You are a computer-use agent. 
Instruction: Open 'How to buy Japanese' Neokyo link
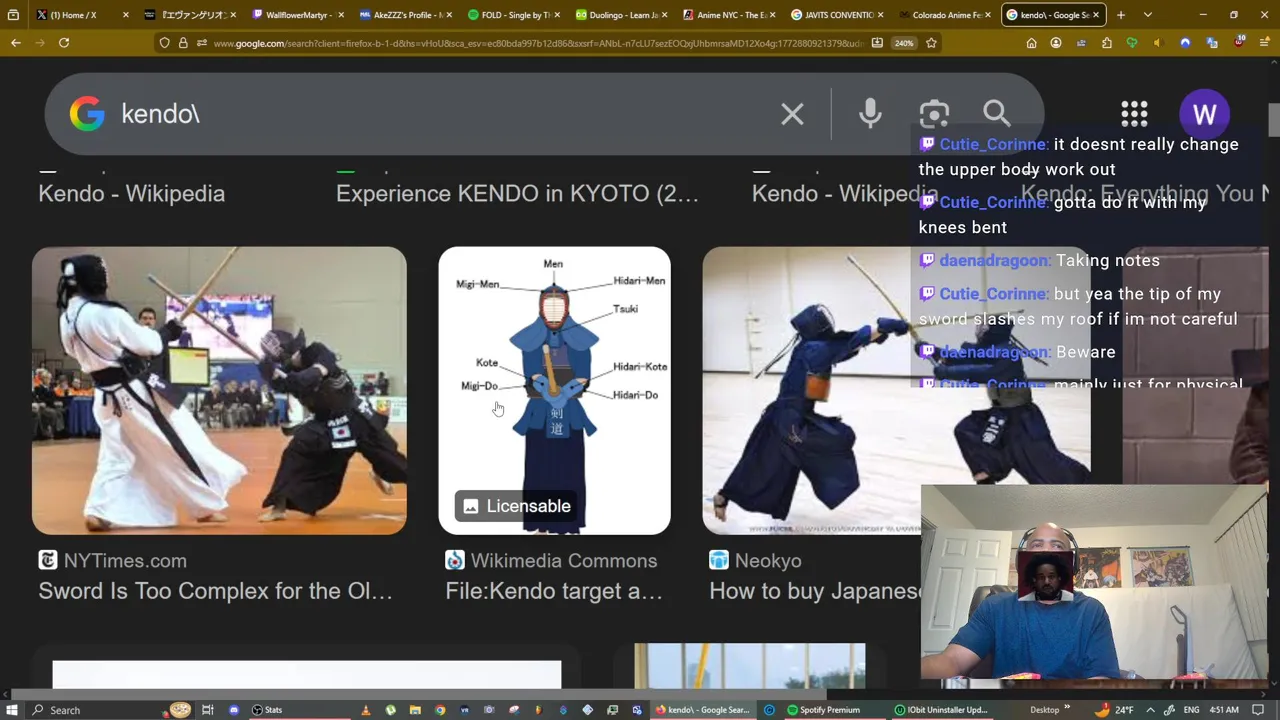tap(815, 591)
